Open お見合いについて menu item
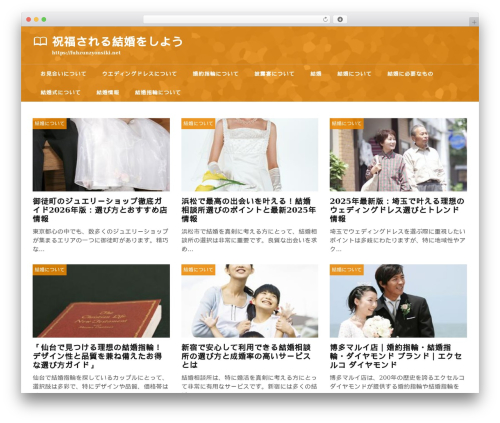The width and height of the screenshot is (500, 423). click(63, 74)
